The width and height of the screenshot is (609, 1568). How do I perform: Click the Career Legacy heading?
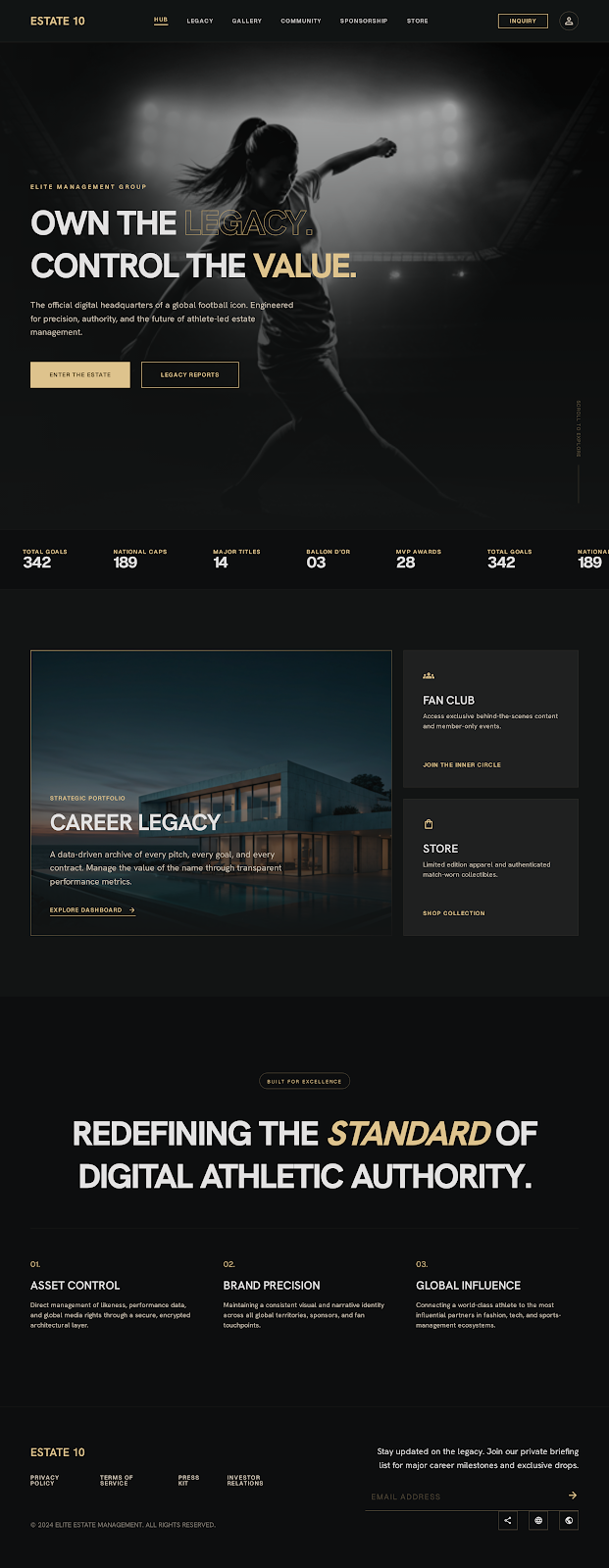coord(135,822)
